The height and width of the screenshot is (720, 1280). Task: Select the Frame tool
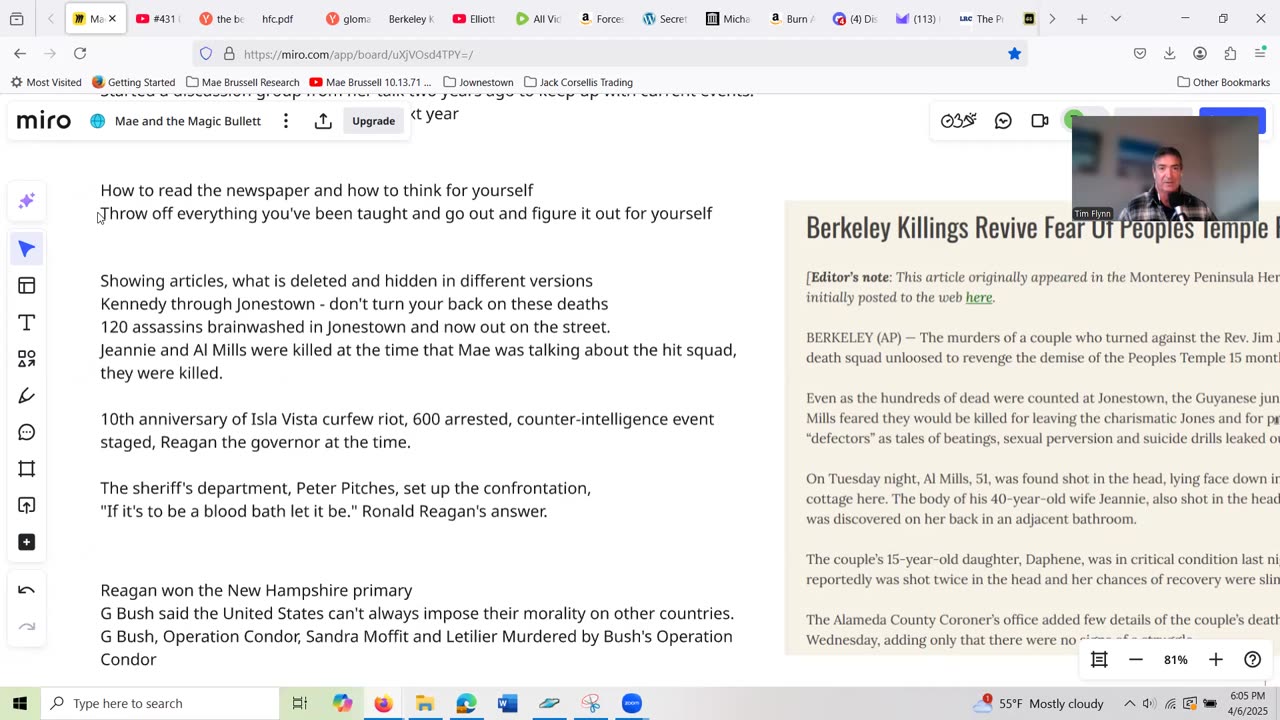(27, 469)
